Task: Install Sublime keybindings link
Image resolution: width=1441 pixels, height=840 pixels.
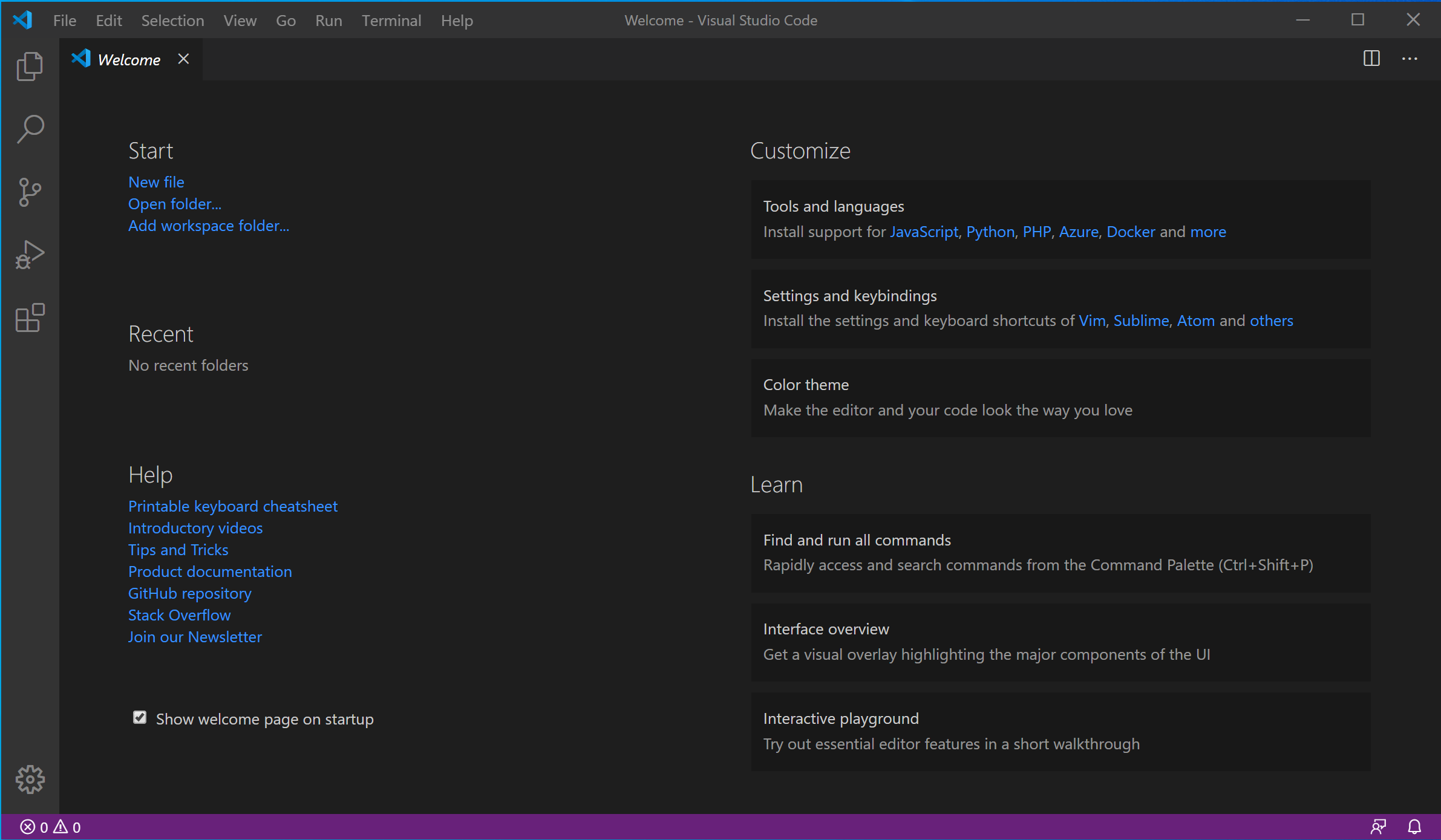Action: point(1141,321)
